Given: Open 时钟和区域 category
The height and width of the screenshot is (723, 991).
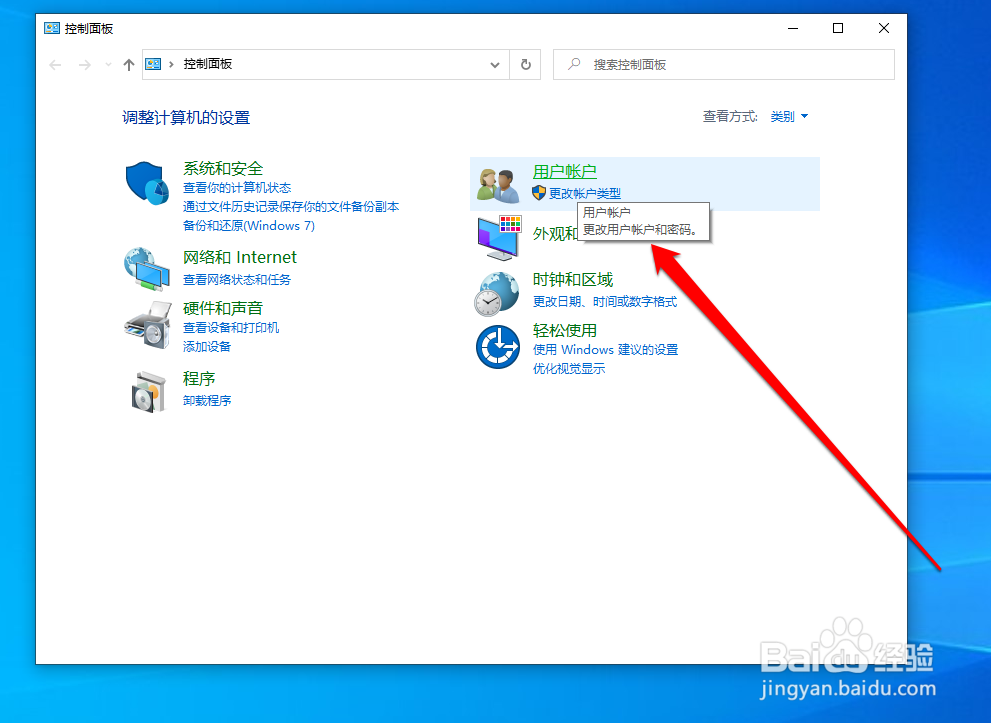Looking at the screenshot, I should click(573, 279).
